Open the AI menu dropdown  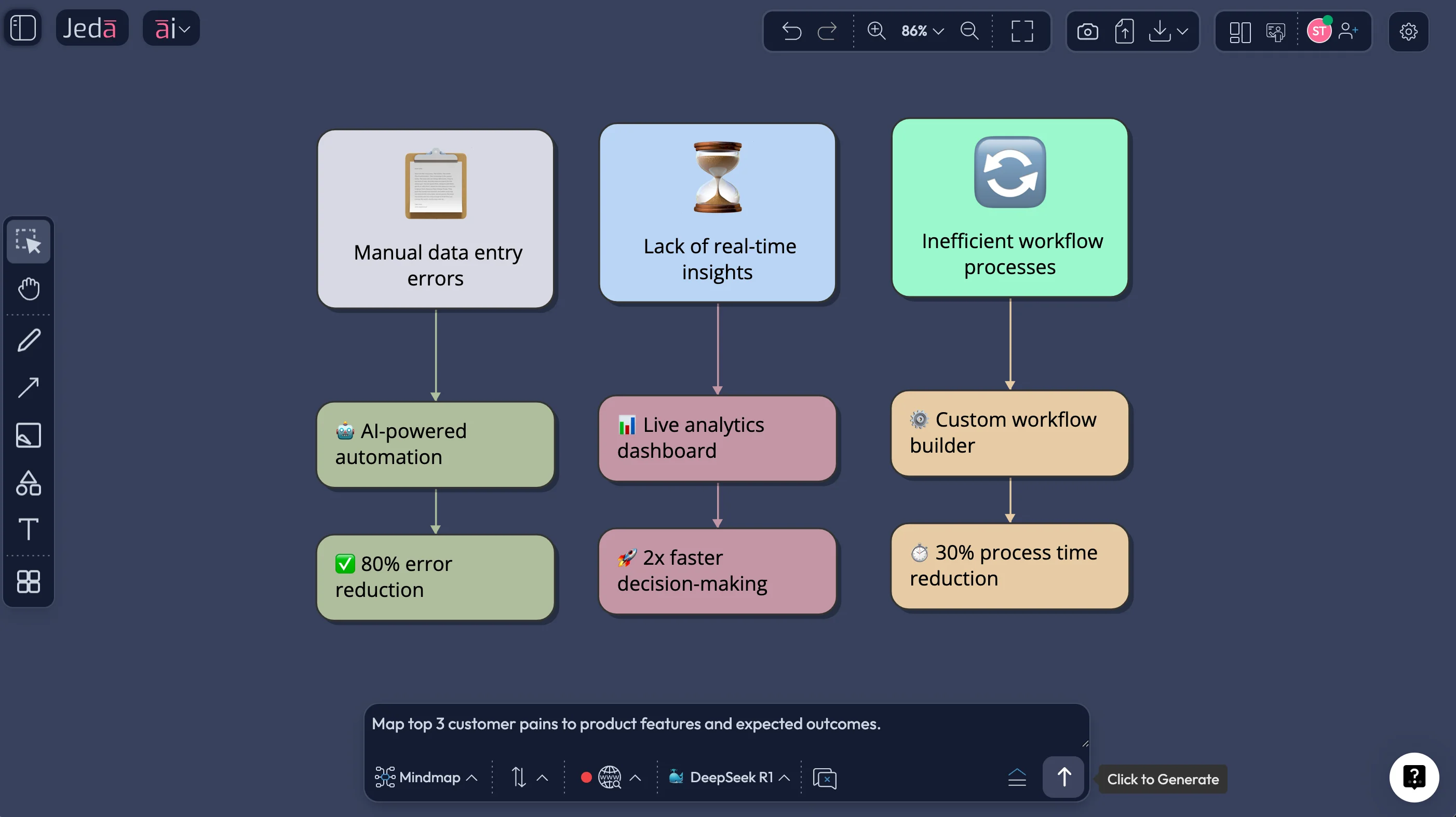click(x=171, y=28)
